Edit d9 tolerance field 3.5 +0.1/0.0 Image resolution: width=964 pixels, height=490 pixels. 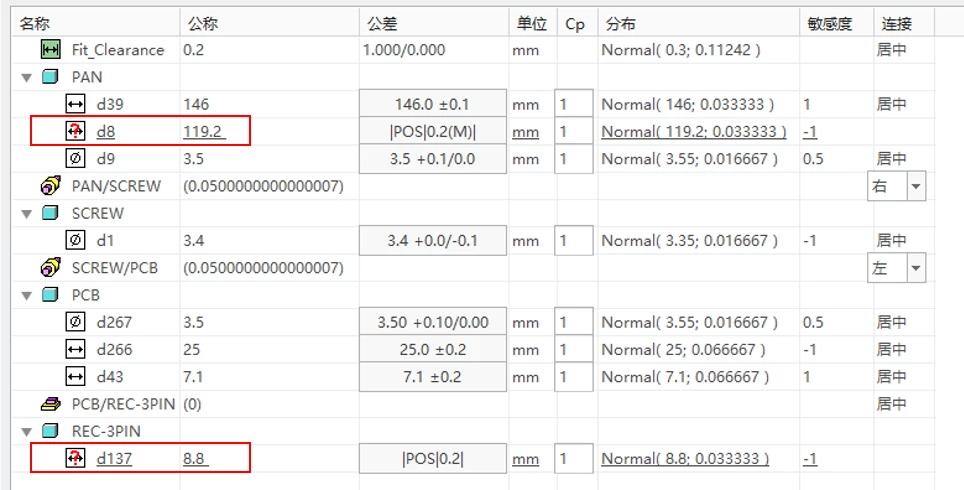coord(433,159)
